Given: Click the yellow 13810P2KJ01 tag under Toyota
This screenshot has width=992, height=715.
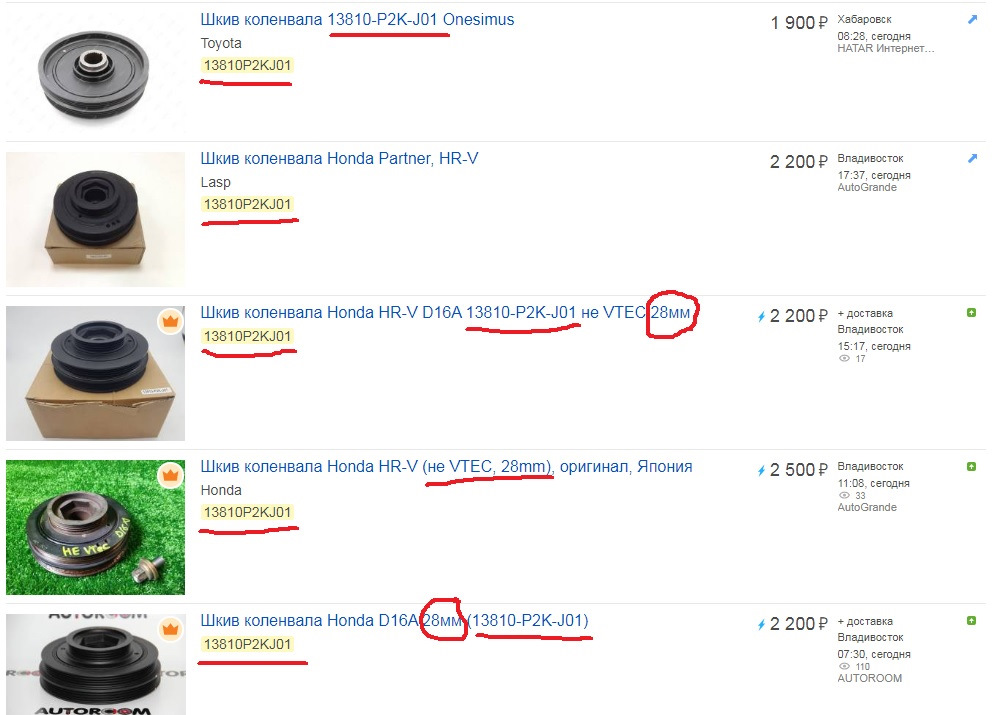Looking at the screenshot, I should (x=247, y=65).
